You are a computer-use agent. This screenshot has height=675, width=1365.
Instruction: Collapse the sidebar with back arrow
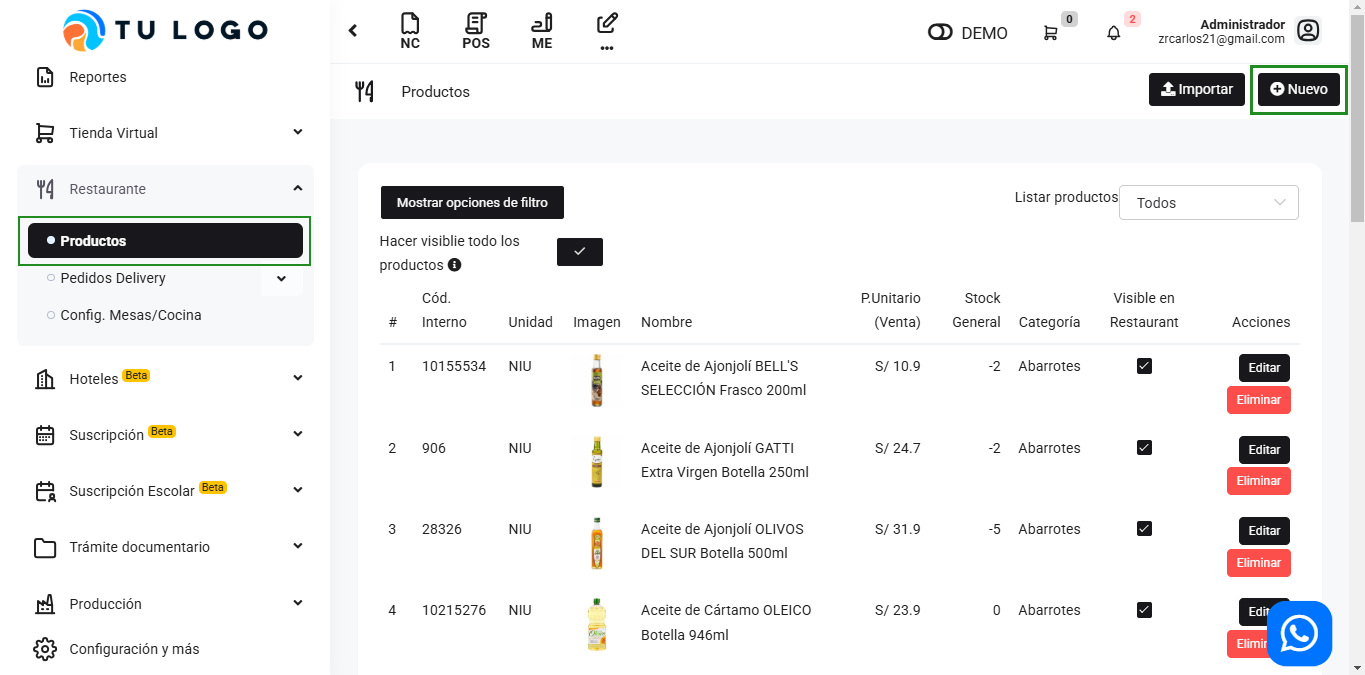click(353, 31)
